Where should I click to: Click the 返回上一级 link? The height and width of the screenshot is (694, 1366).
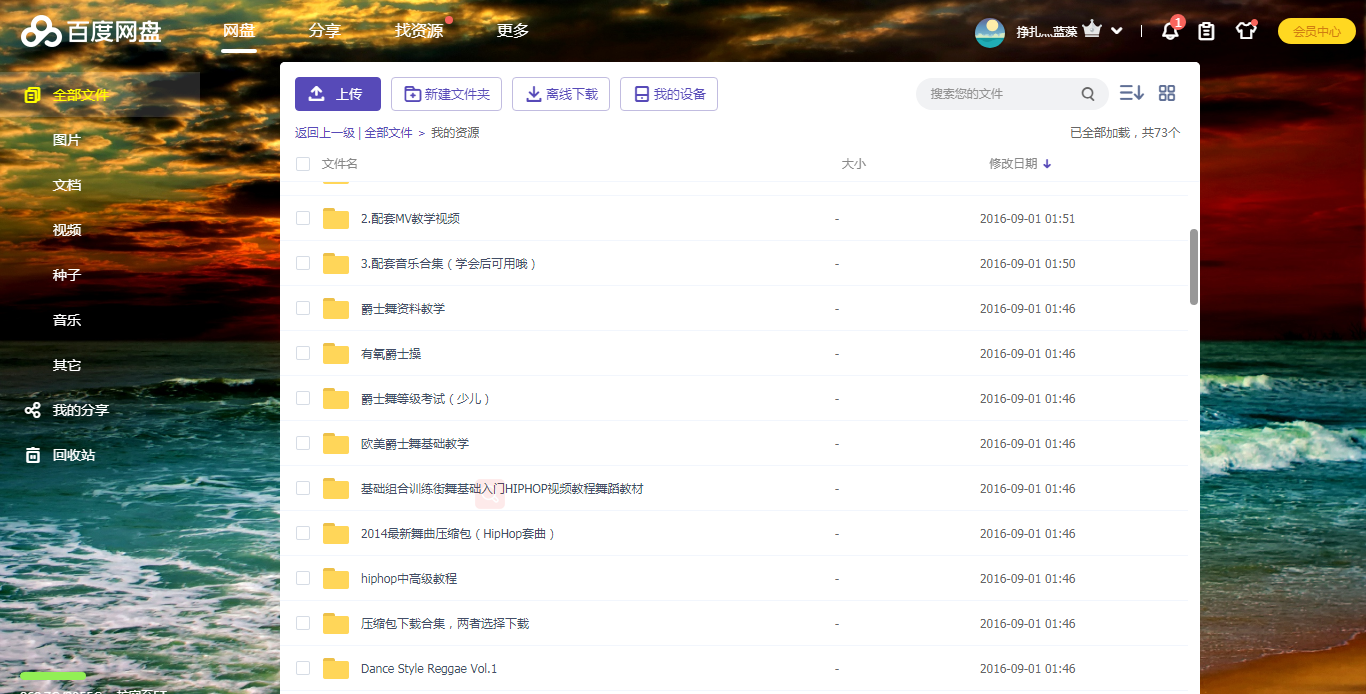[x=325, y=132]
